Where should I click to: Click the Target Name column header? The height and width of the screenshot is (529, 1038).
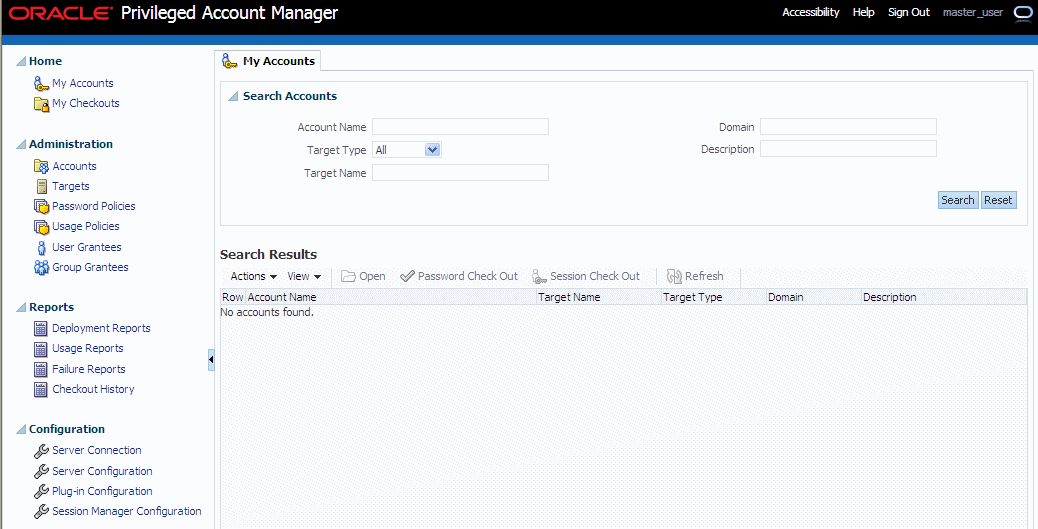pyautogui.click(x=599, y=297)
